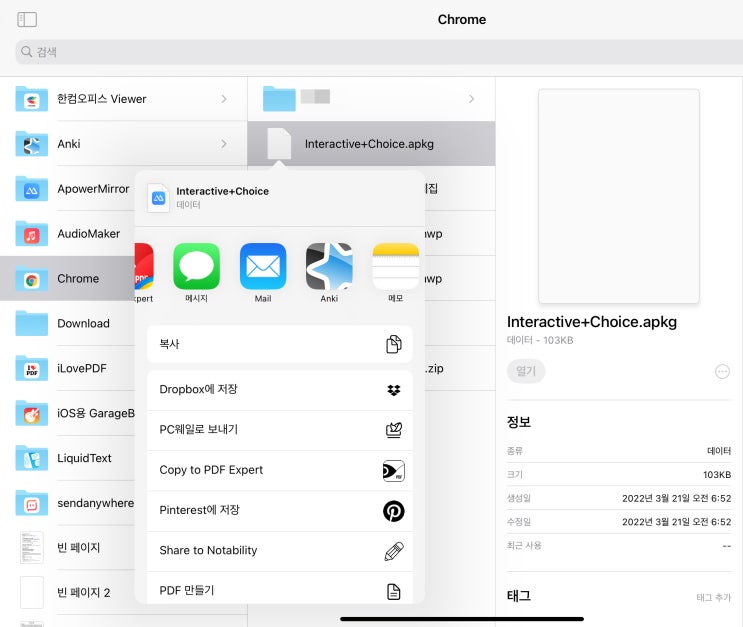Open the blurred-name folder in middle column
743x627 pixels.
pyautogui.click(x=372, y=99)
